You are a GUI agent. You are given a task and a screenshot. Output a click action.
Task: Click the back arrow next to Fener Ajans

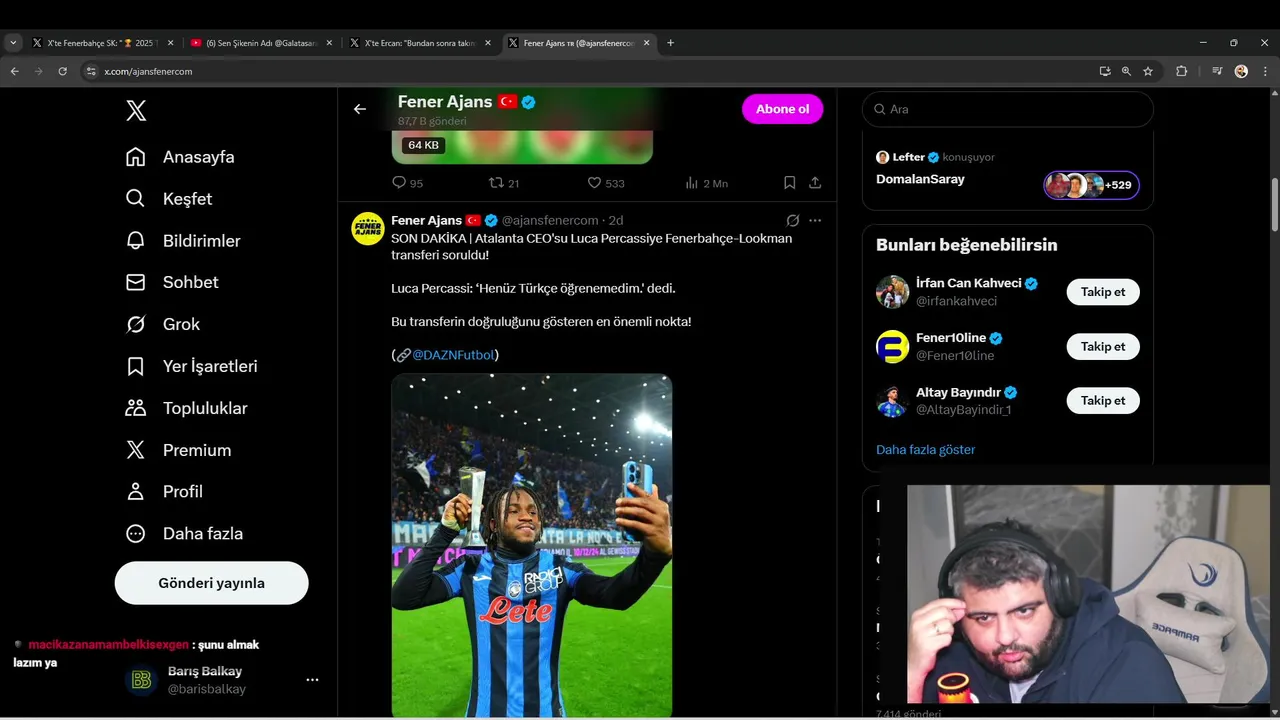point(360,109)
